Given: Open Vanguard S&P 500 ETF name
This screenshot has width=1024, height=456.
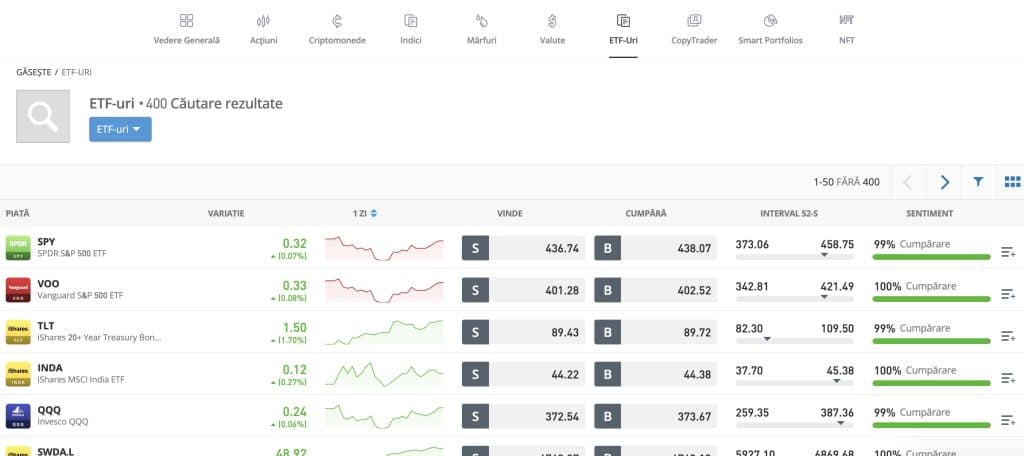Looking at the screenshot, I should (x=80, y=296).
